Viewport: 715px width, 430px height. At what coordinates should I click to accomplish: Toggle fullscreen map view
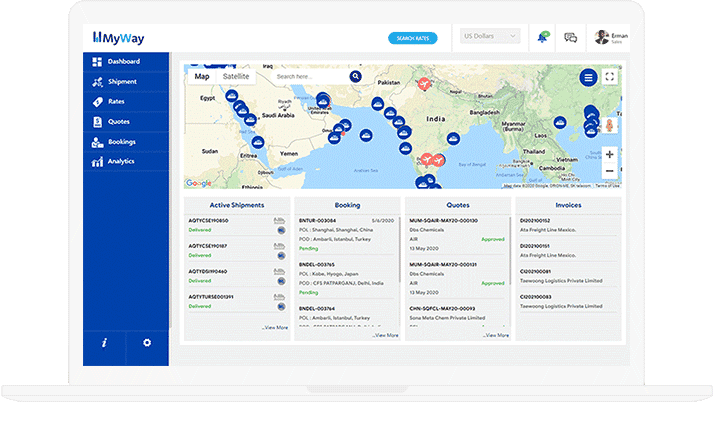[610, 77]
